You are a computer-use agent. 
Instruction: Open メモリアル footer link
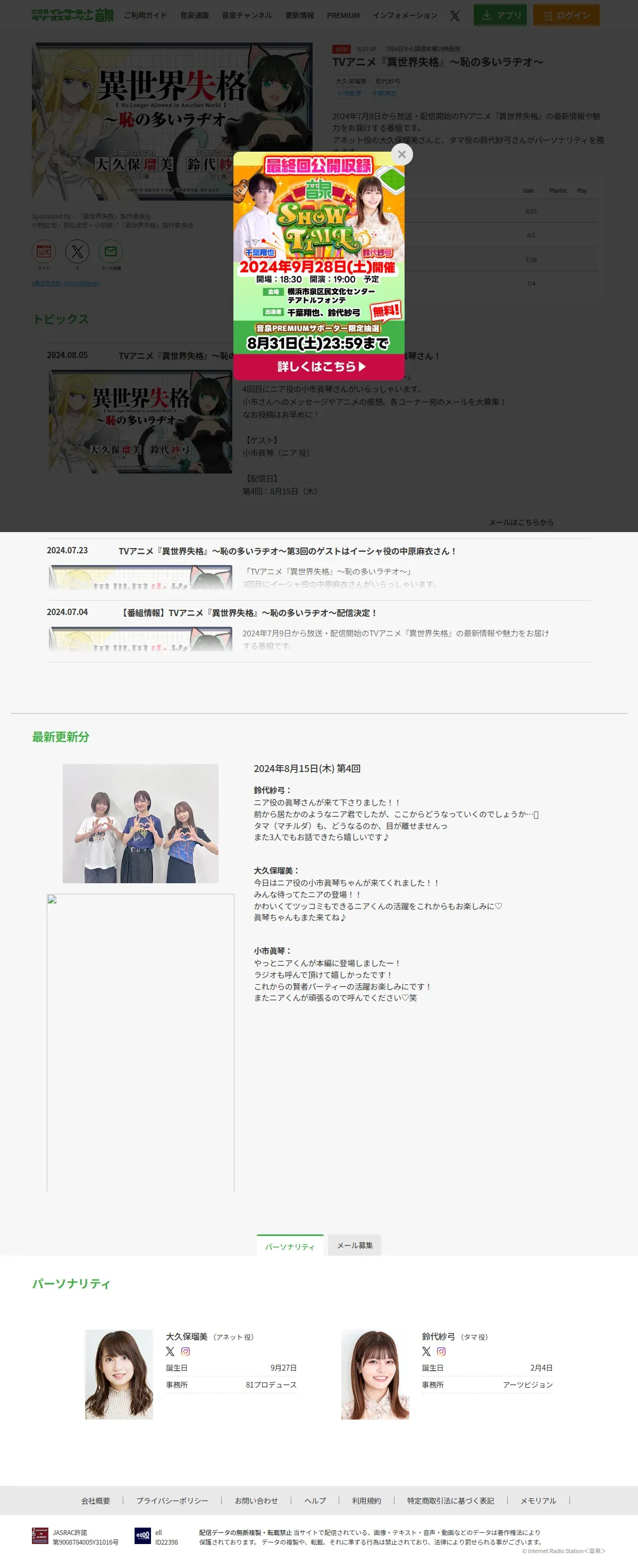[x=538, y=1500]
